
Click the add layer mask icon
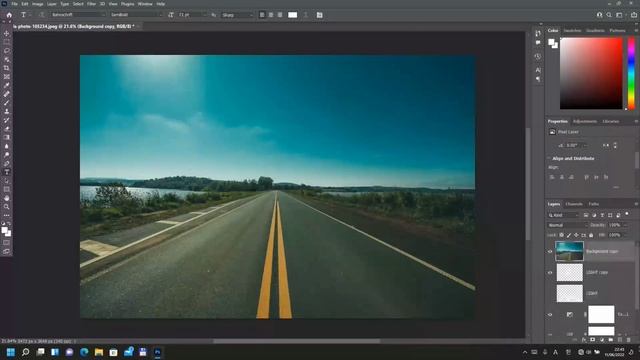593,340
